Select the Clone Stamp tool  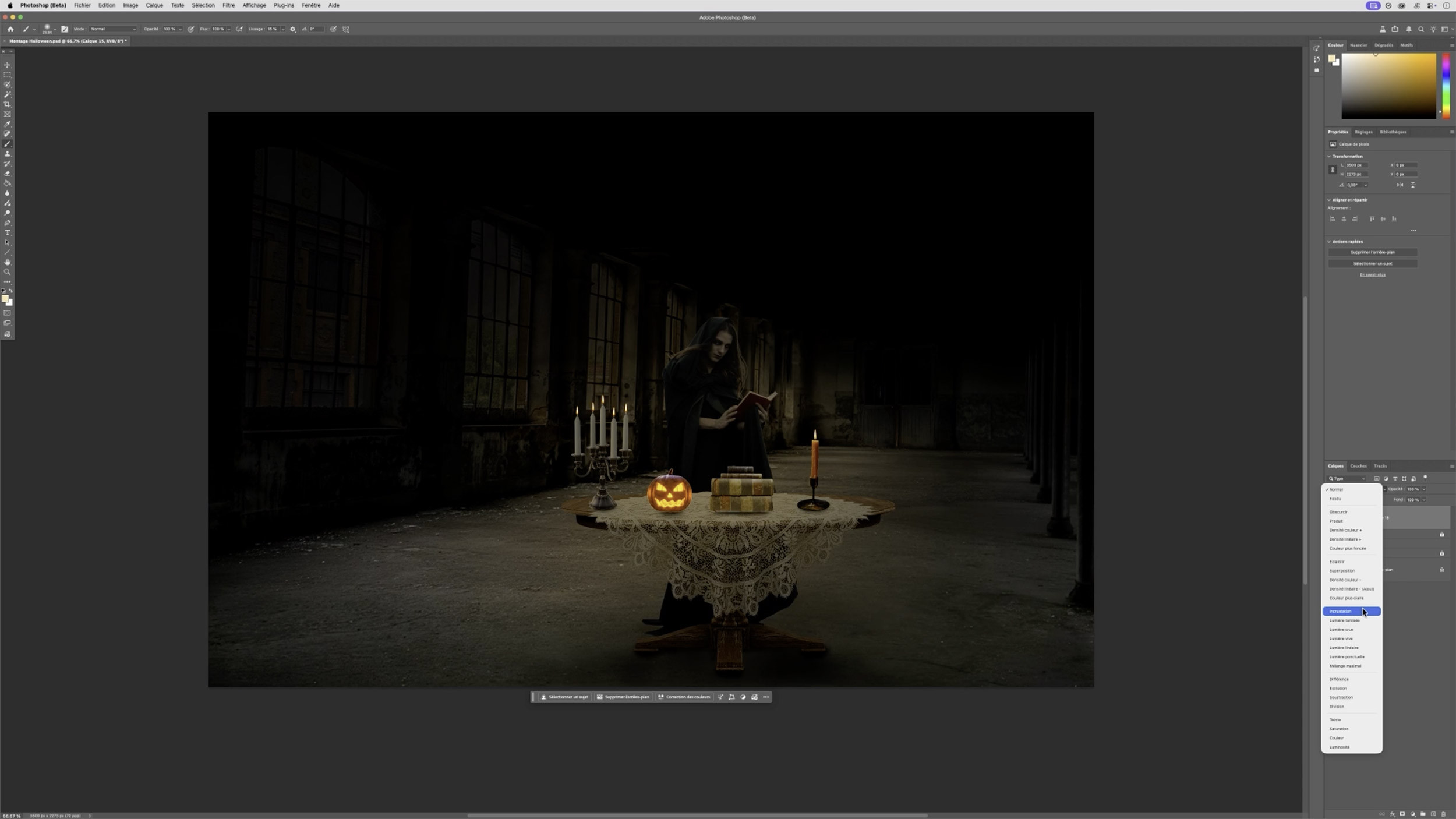(x=8, y=154)
